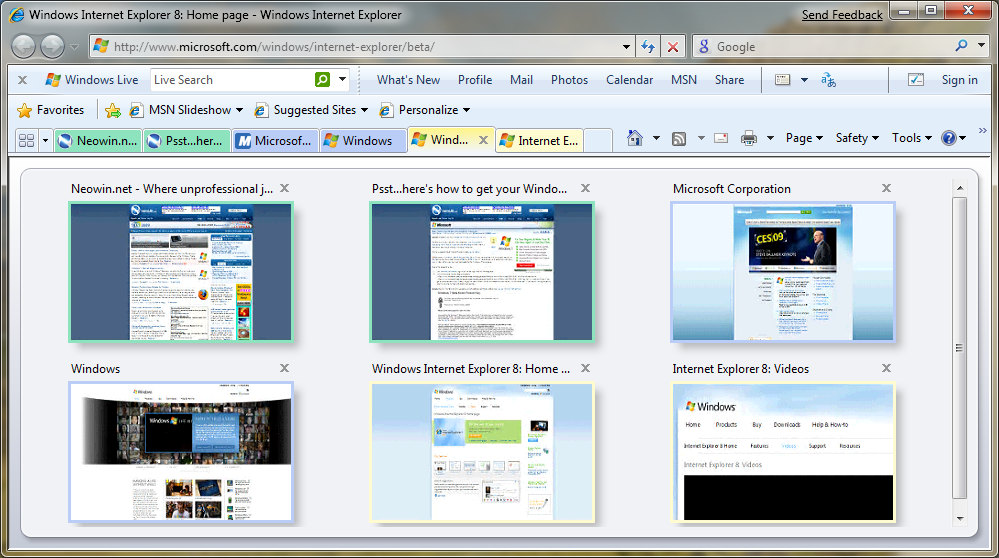The height and width of the screenshot is (558, 999).
Task: Click Share in Windows Live toolbar
Action: [729, 80]
